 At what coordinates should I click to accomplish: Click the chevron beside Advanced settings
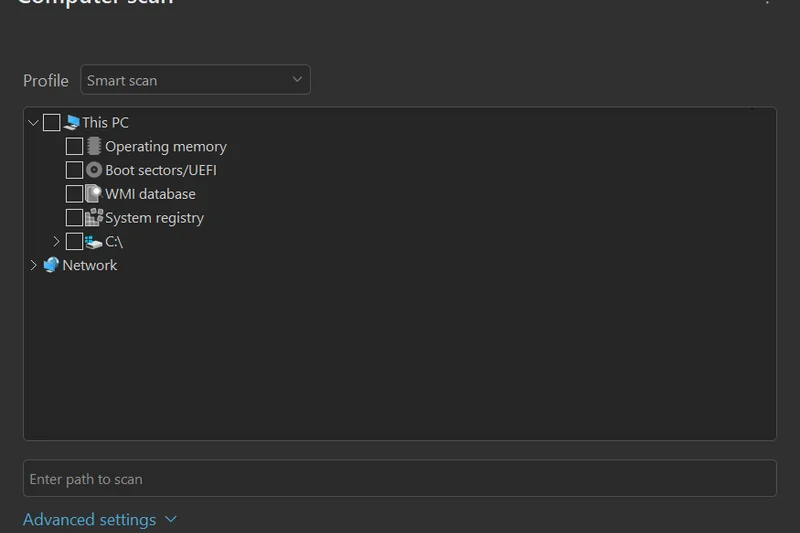(x=170, y=520)
